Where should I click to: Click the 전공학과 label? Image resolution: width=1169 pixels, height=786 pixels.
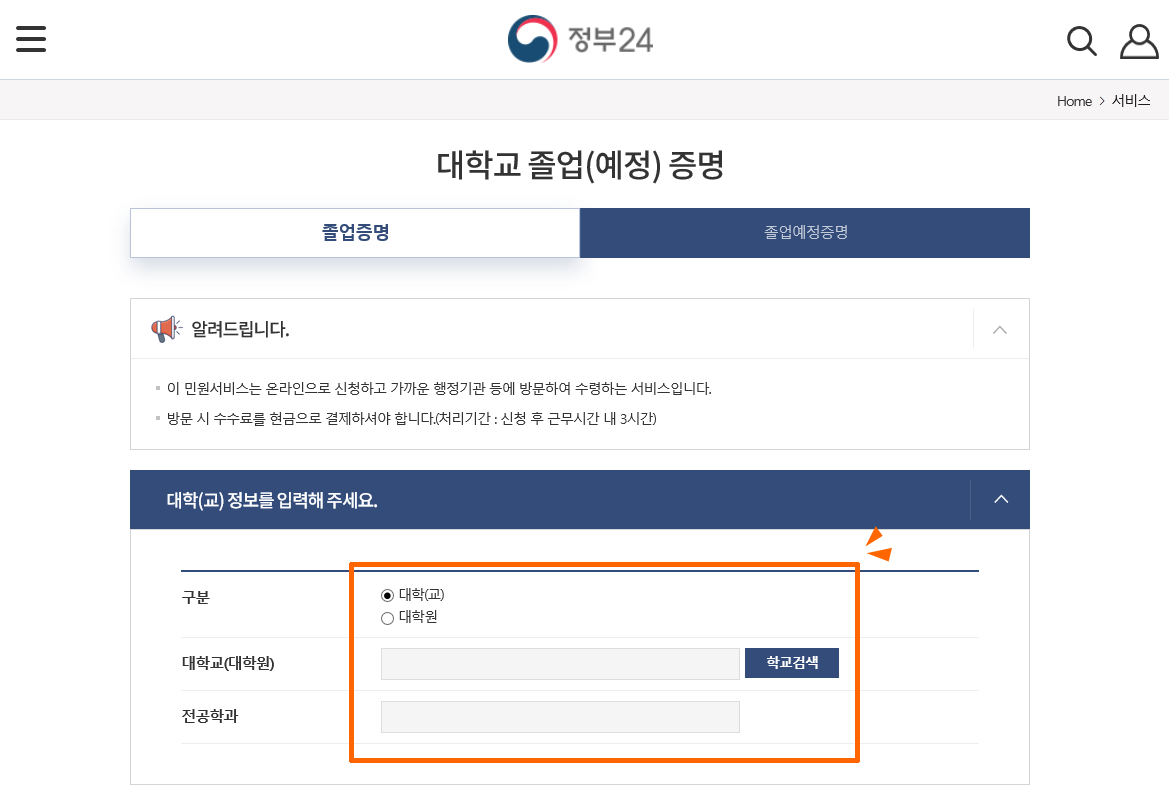209,716
